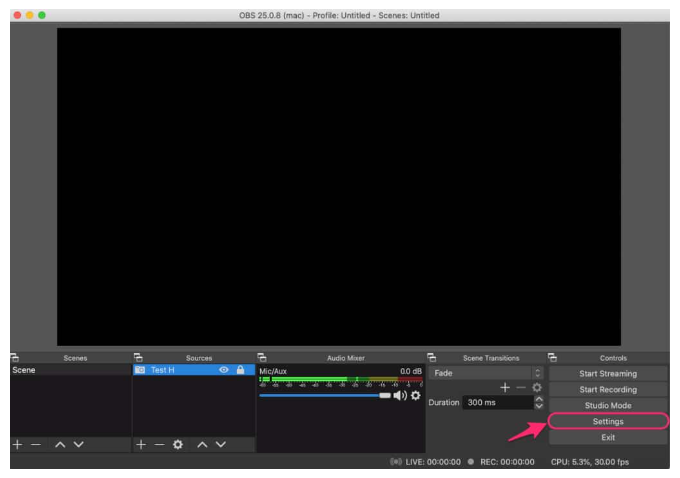
Task: Open Settings in the Controls panel
Action: [x=608, y=422]
